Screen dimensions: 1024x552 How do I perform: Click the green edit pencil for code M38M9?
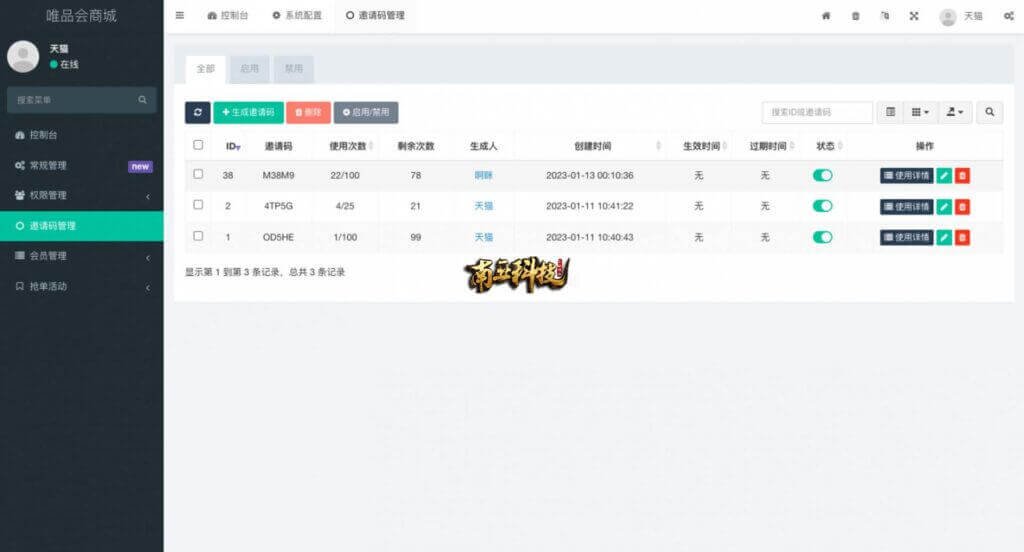(944, 176)
